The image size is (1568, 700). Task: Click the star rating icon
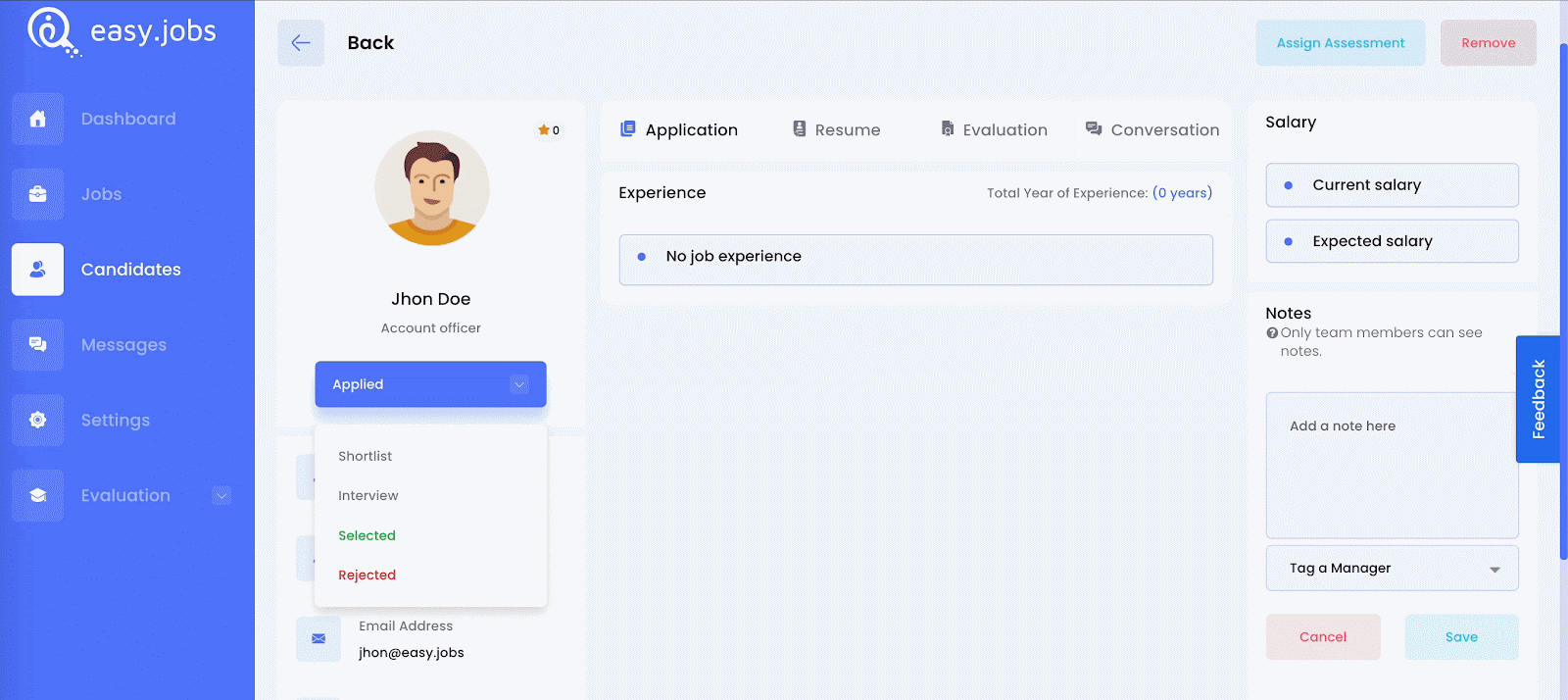pyautogui.click(x=543, y=129)
